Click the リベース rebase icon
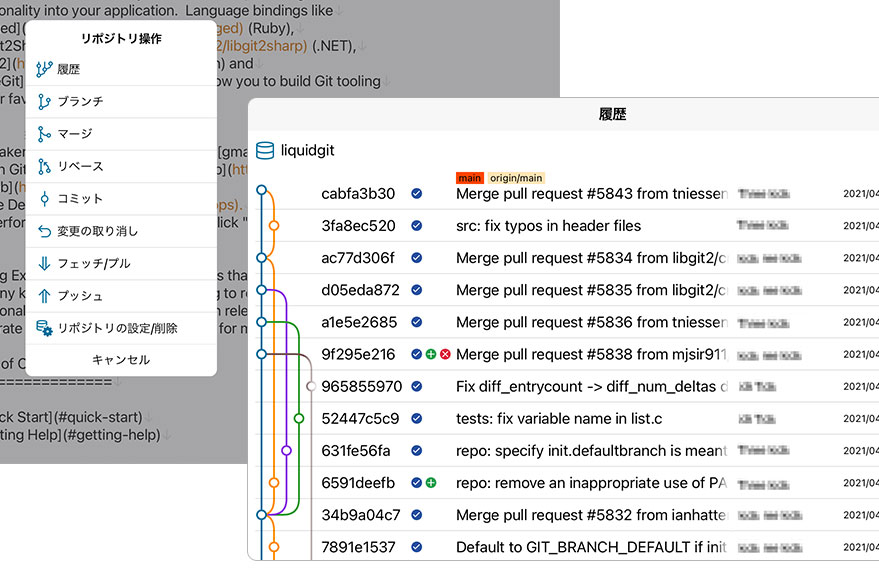 [x=44, y=166]
